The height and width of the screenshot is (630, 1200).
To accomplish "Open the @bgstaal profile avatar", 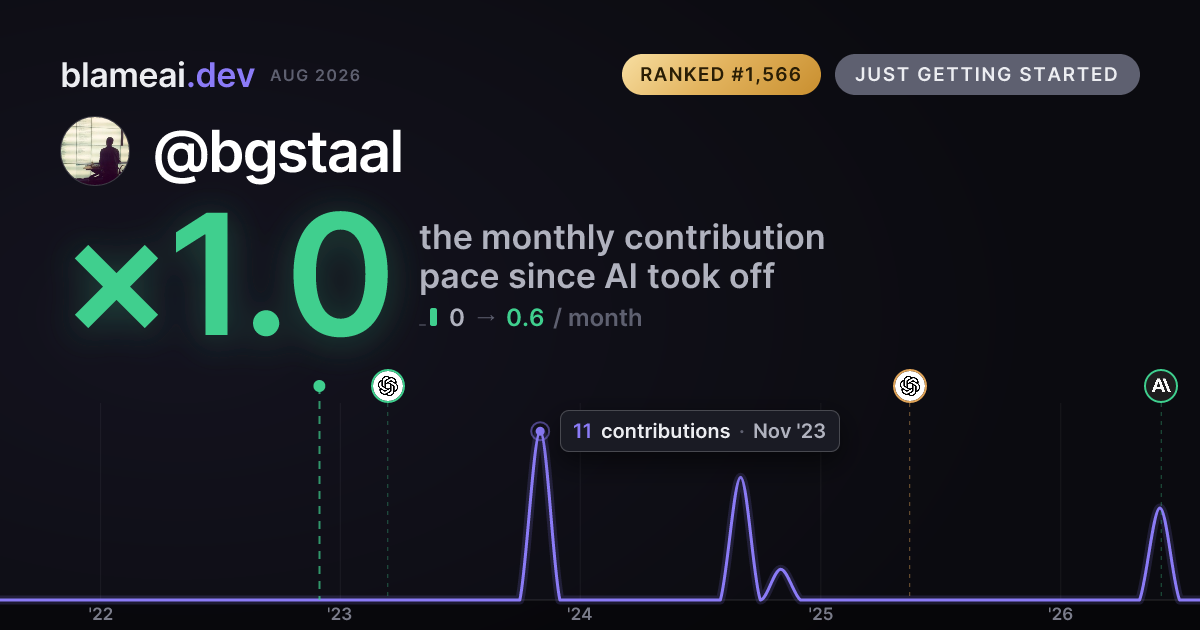I will coord(95,151).
